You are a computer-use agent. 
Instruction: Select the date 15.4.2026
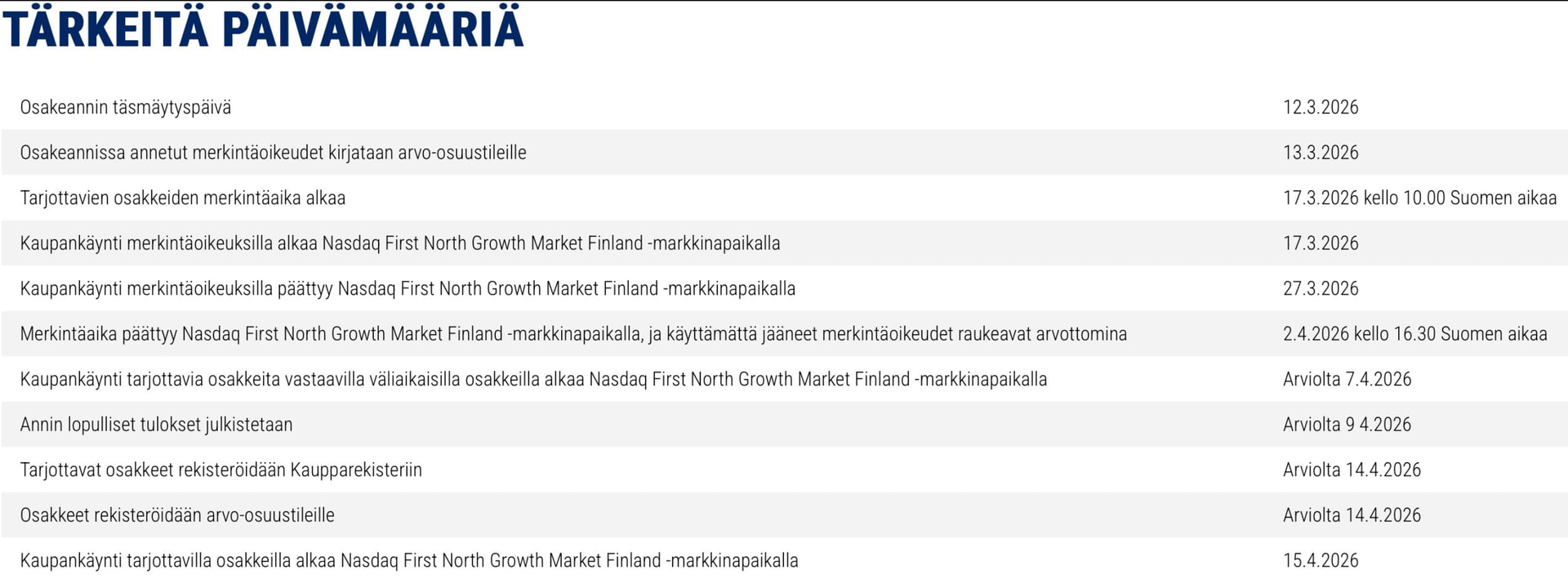(1321, 560)
